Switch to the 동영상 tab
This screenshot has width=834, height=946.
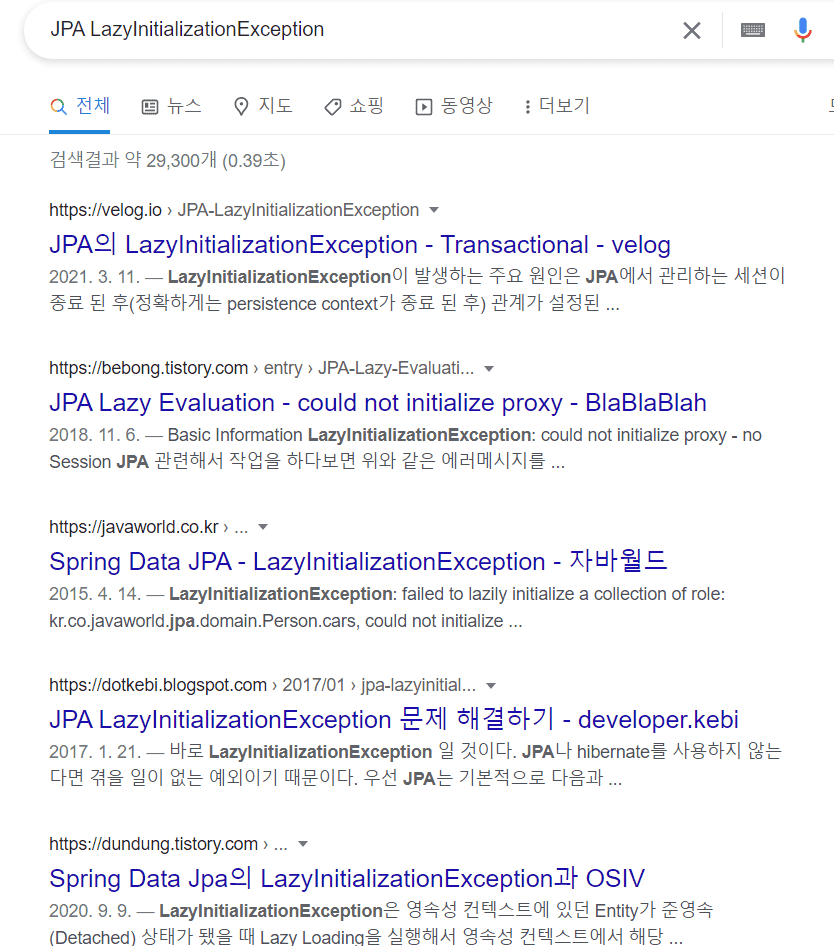454,106
